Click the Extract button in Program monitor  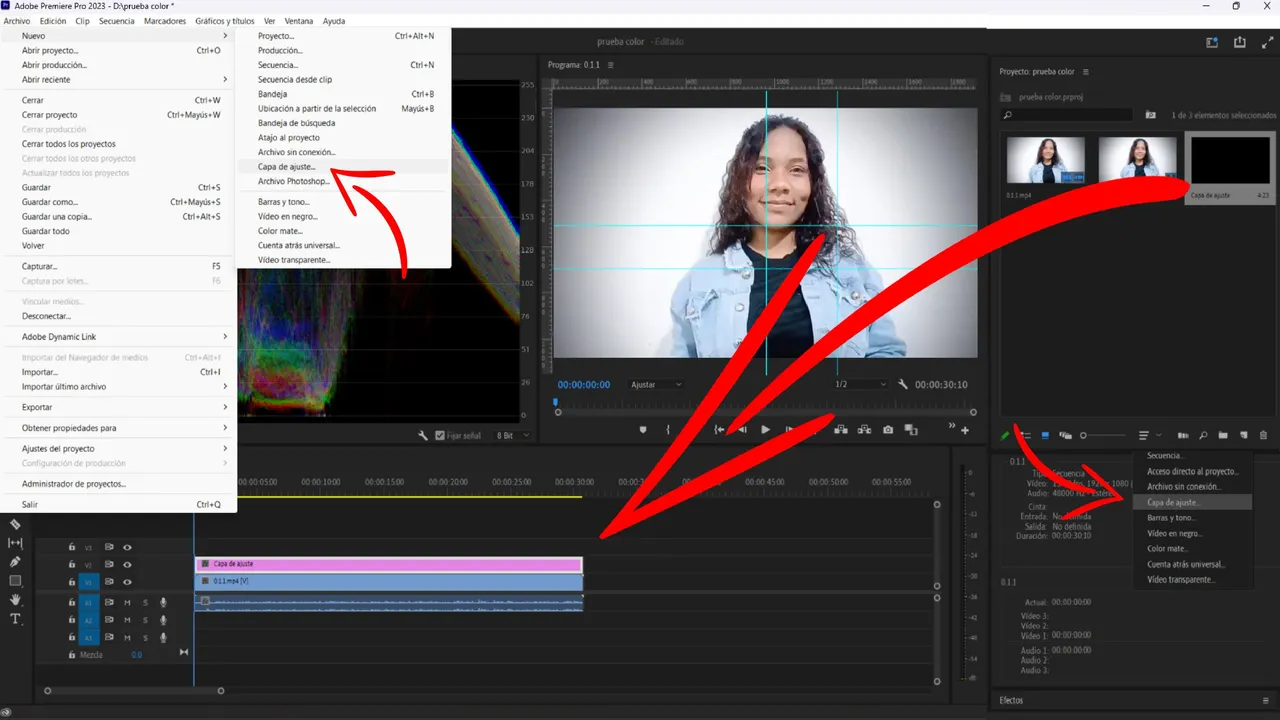click(x=863, y=430)
